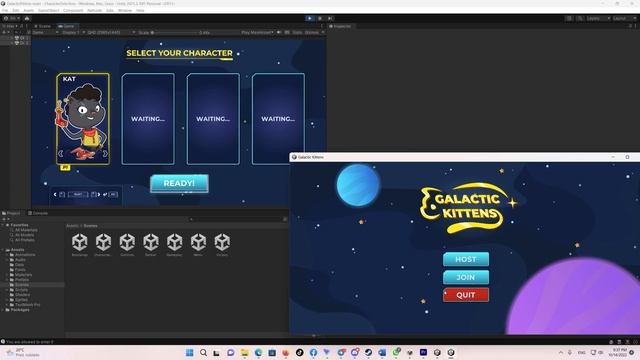The height and width of the screenshot is (360, 640).
Task: Select the Victory scene asset
Action: pyautogui.click(x=222, y=245)
